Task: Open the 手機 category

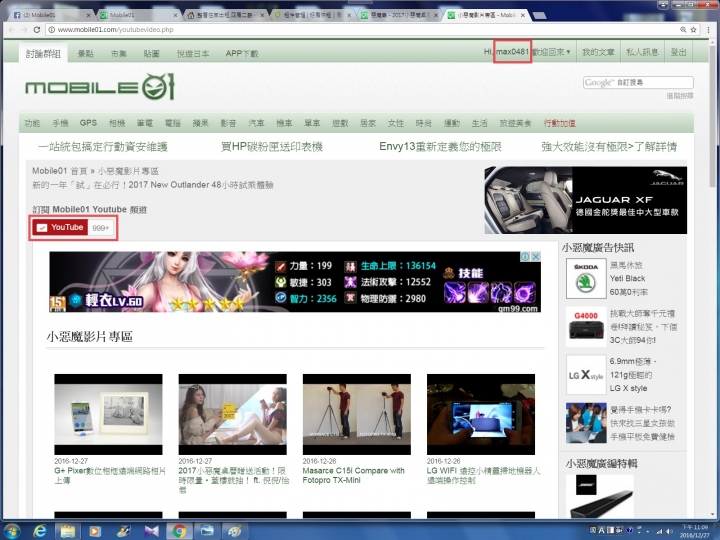Action: 60,123
